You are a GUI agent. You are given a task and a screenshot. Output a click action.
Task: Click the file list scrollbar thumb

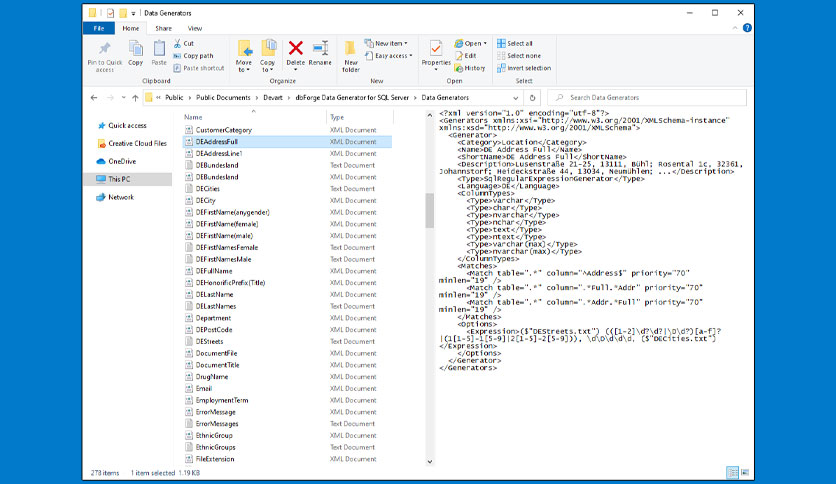429,211
